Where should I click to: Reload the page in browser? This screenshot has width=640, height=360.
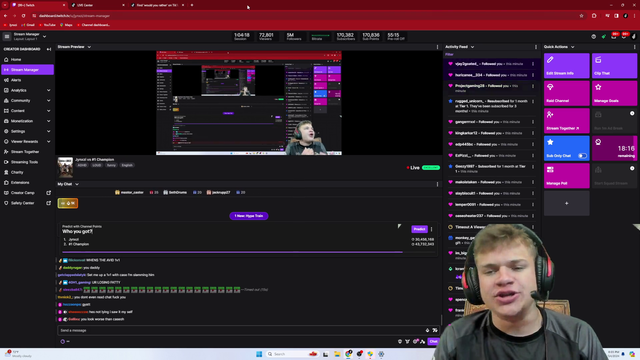pos(23,16)
